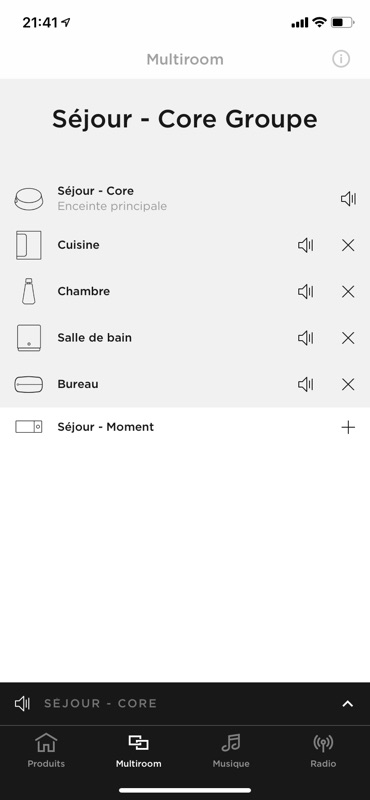Tap the Séjour - Core Groupe title
Viewport: 370px width, 800px height.
185,119
